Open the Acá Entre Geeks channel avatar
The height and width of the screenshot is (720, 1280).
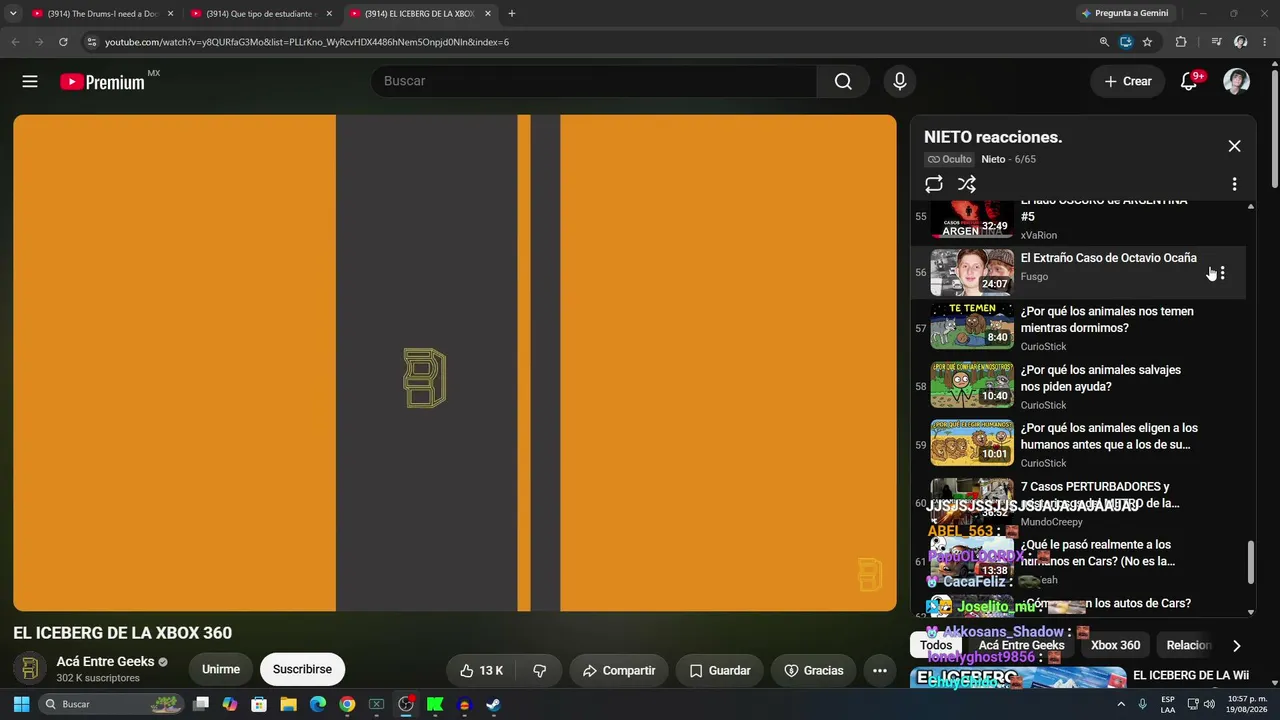click(30, 669)
